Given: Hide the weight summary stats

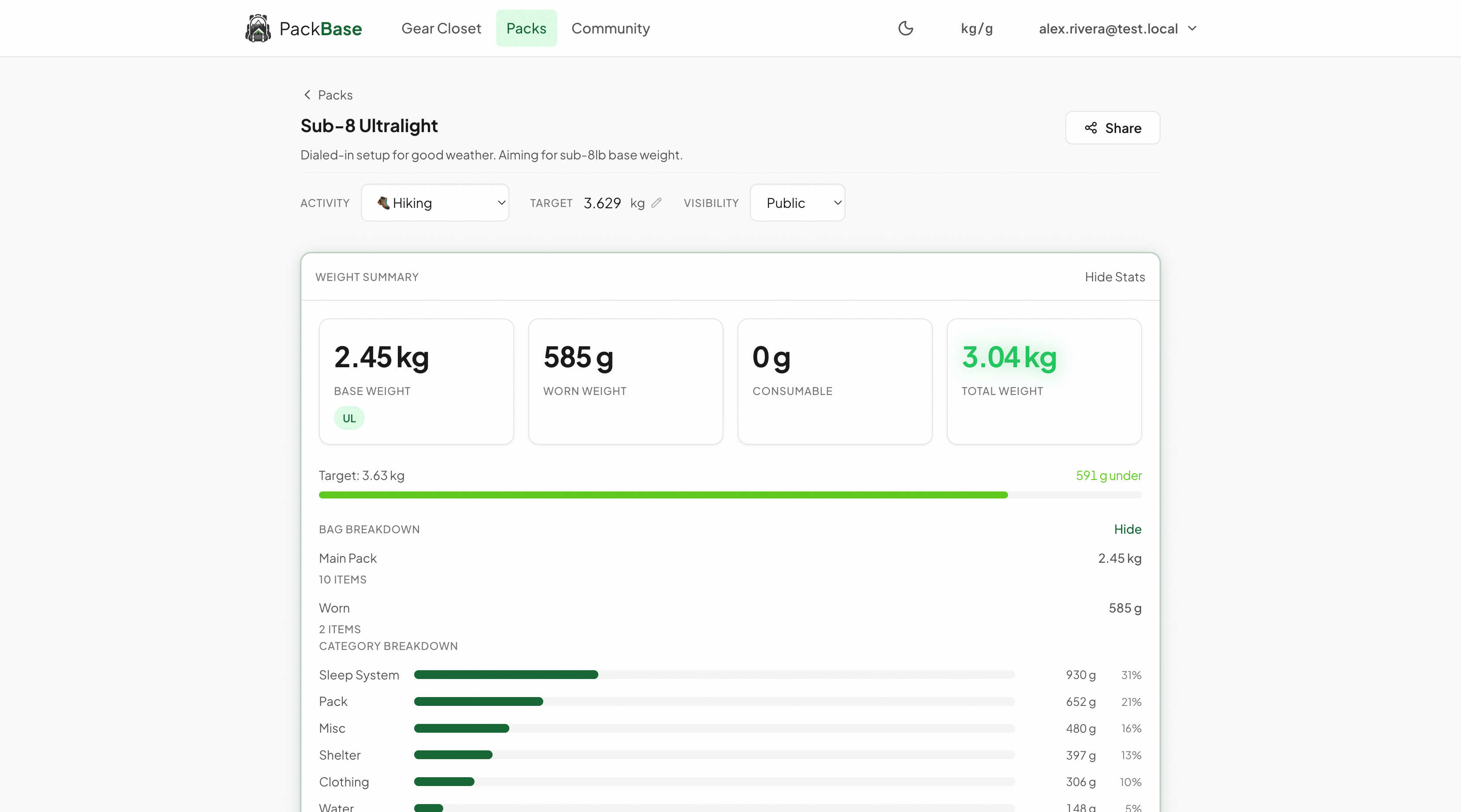Looking at the screenshot, I should tap(1114, 277).
